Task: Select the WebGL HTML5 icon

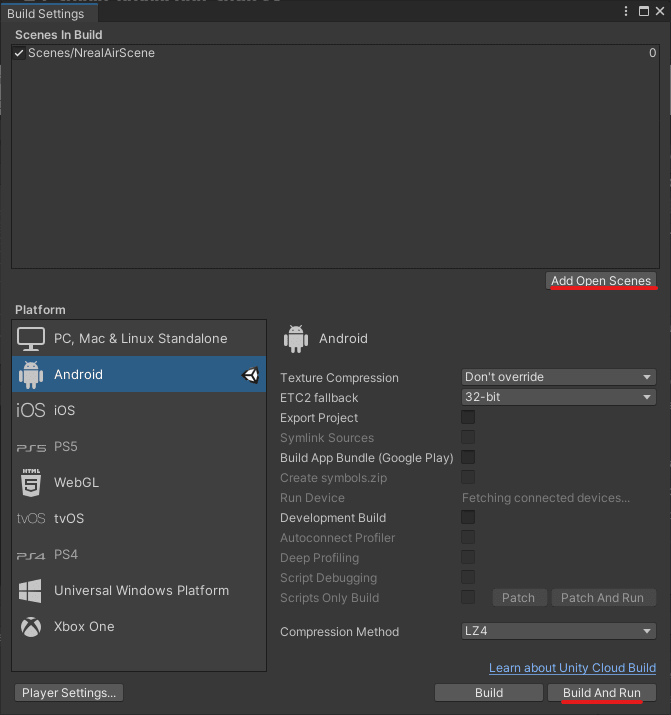Action: click(31, 482)
